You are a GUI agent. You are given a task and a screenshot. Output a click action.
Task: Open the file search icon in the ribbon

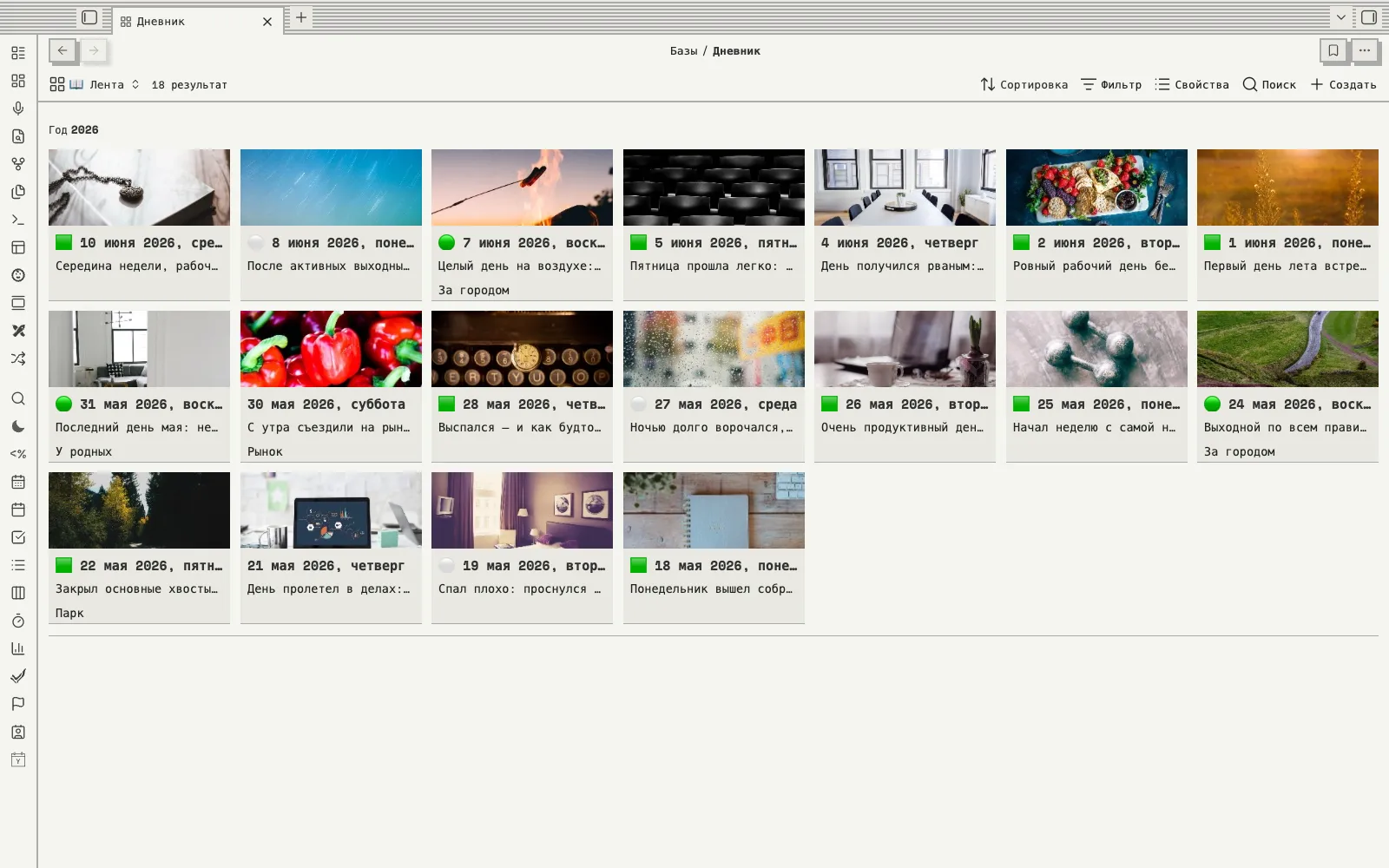18,136
